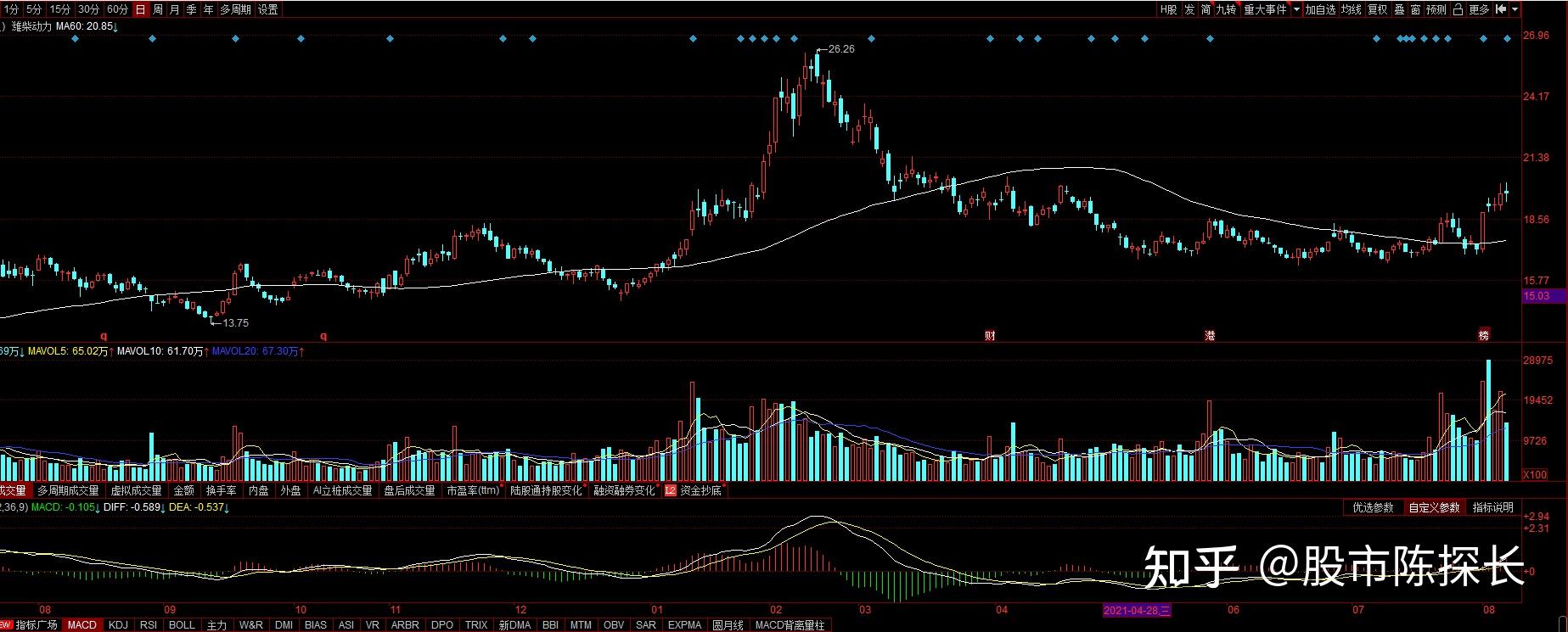The image size is (1568, 632).
Task: Toggle the 九转 indicator
Action: [1227, 9]
